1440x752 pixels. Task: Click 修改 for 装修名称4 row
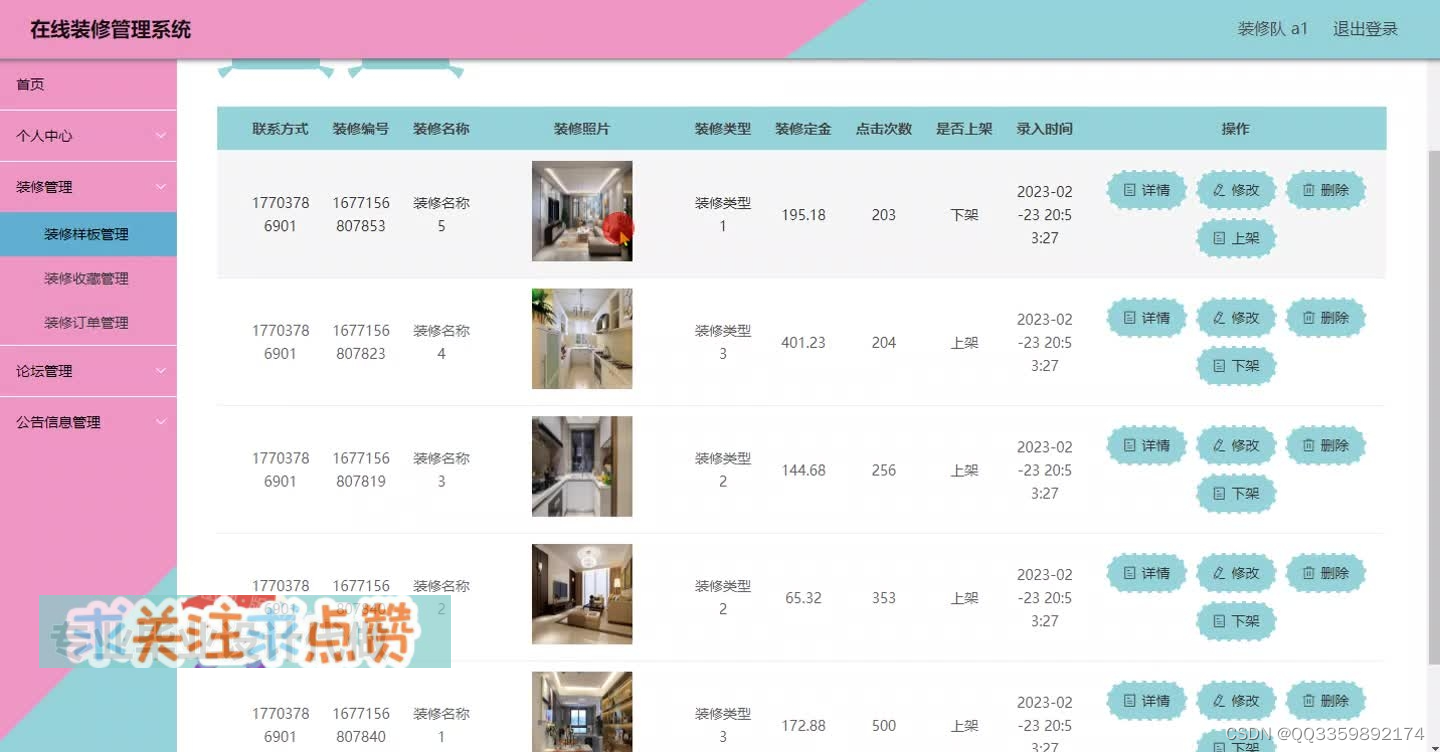[1236, 318]
